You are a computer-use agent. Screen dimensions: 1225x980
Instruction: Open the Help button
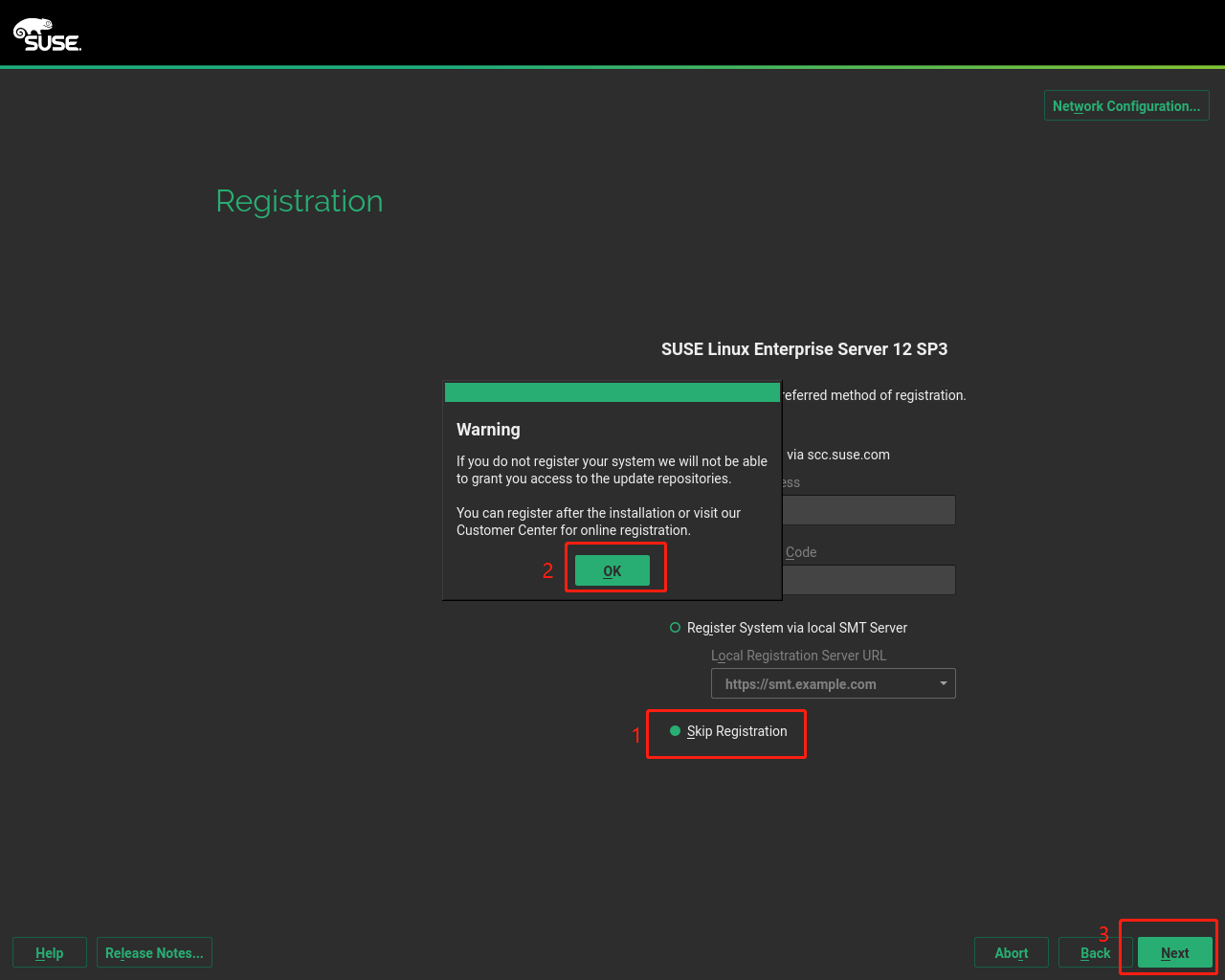pos(50,953)
